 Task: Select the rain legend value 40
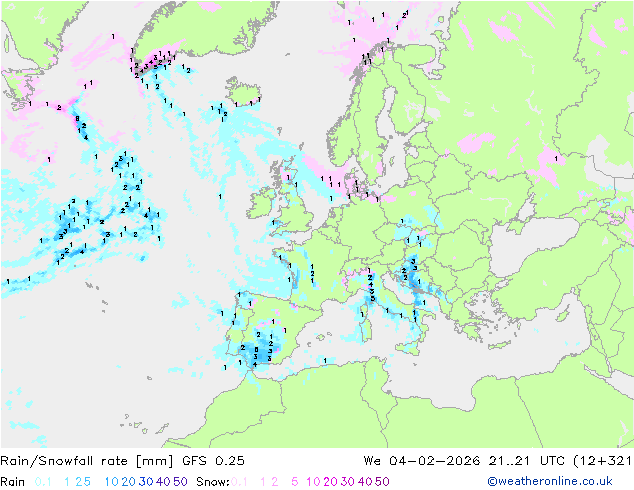pos(163,482)
